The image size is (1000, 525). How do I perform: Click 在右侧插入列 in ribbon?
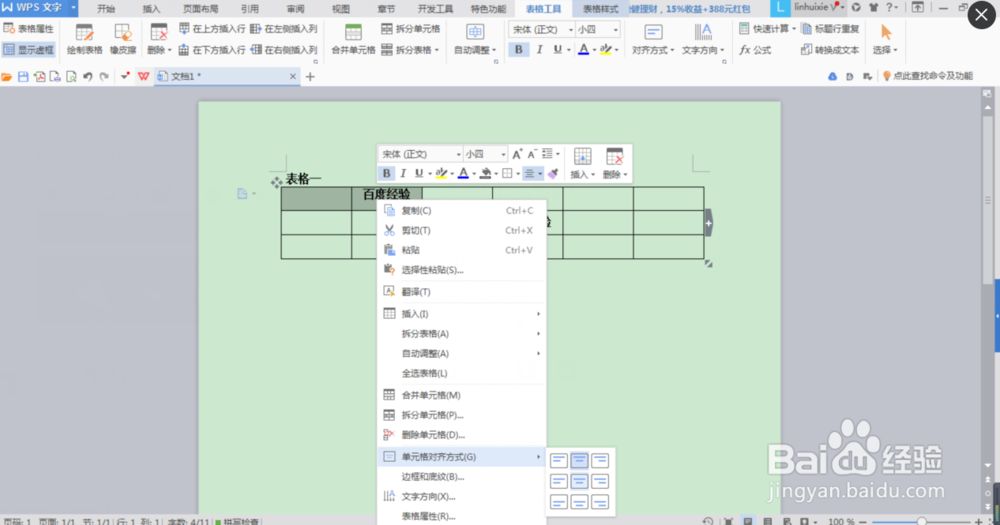point(284,49)
